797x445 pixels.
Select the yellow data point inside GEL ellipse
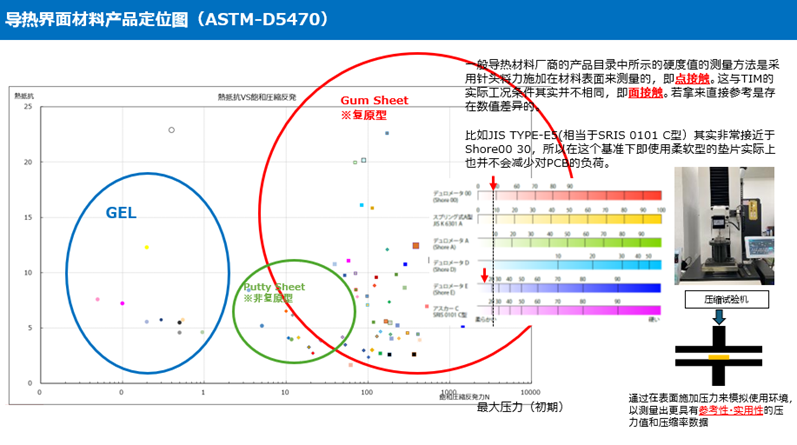click(146, 247)
